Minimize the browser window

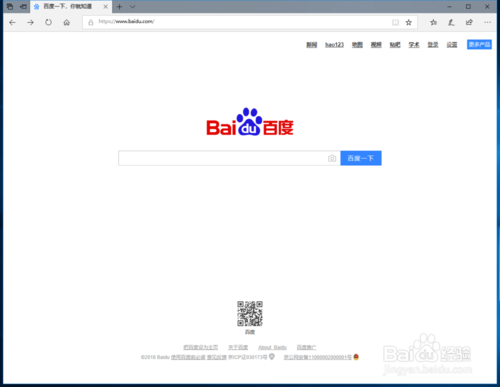(x=449, y=6)
